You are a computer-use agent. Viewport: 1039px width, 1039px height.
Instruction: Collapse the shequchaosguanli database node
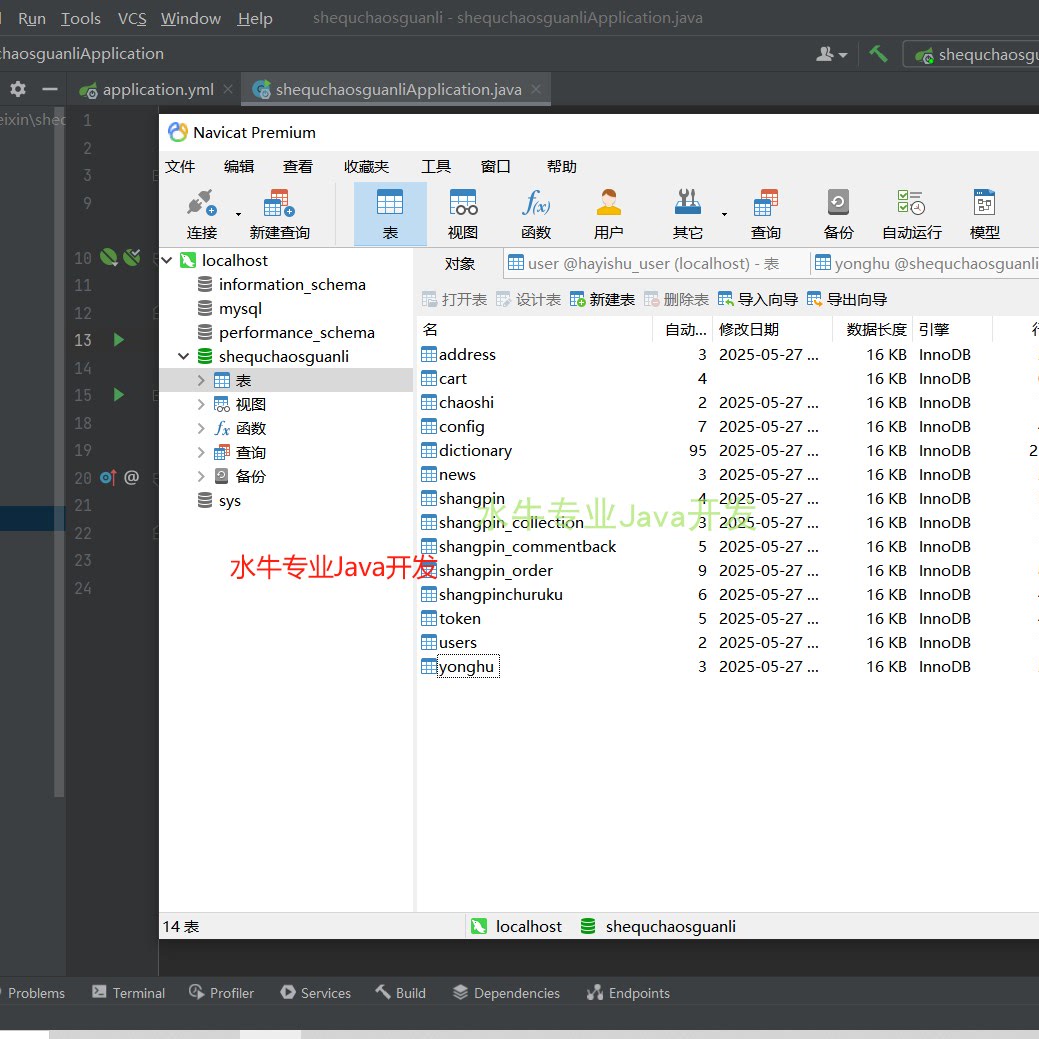184,356
